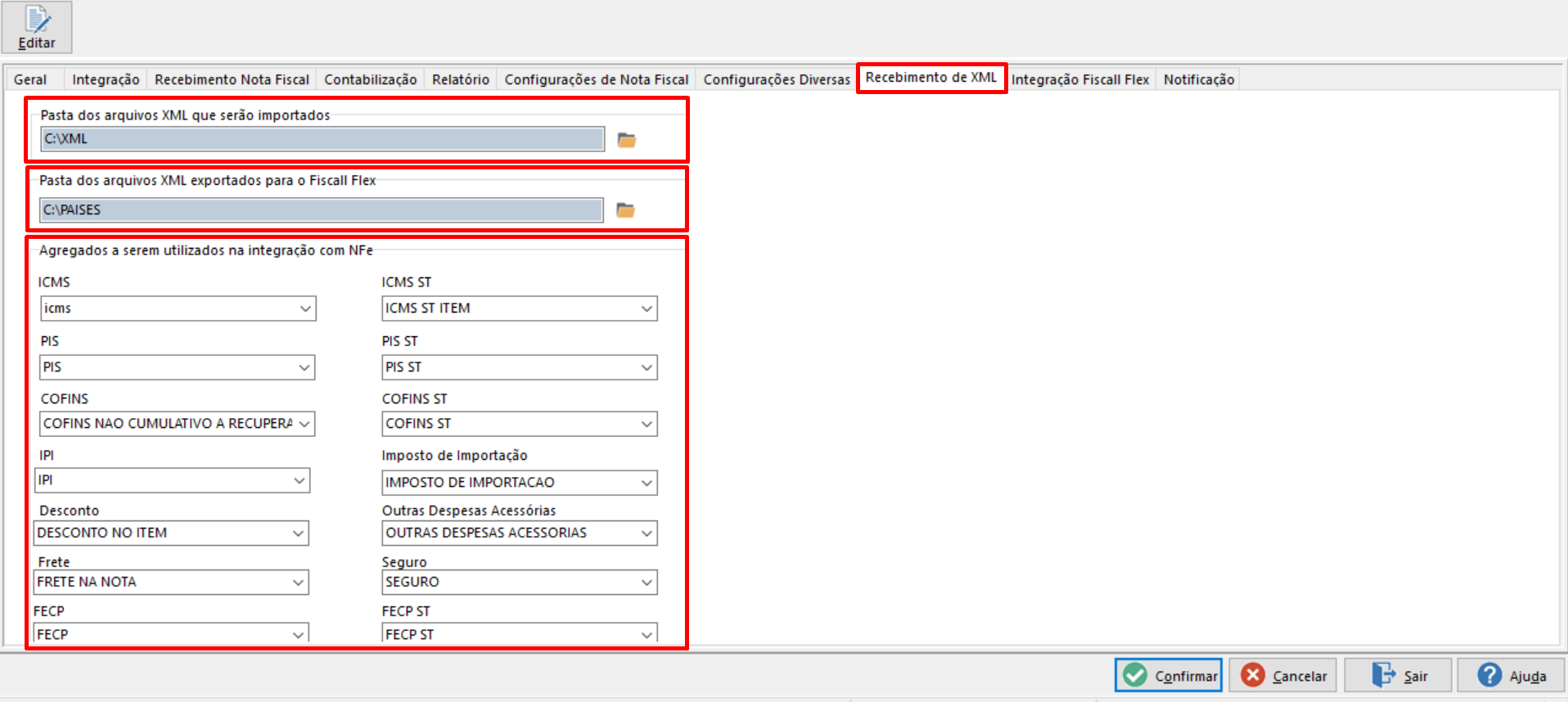Open Ajuda help button
Screen dimensions: 1568x702
(1511, 675)
